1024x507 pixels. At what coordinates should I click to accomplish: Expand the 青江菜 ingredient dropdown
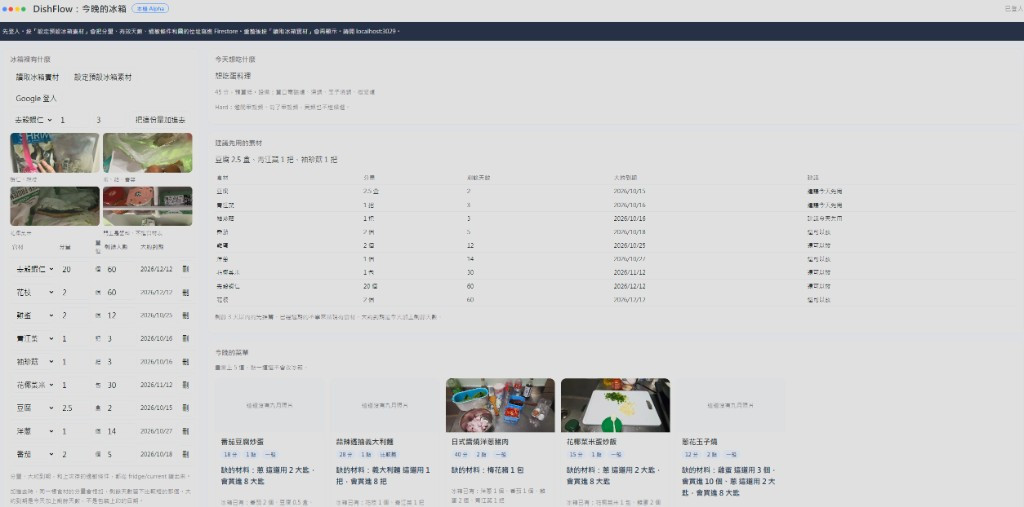pos(33,338)
